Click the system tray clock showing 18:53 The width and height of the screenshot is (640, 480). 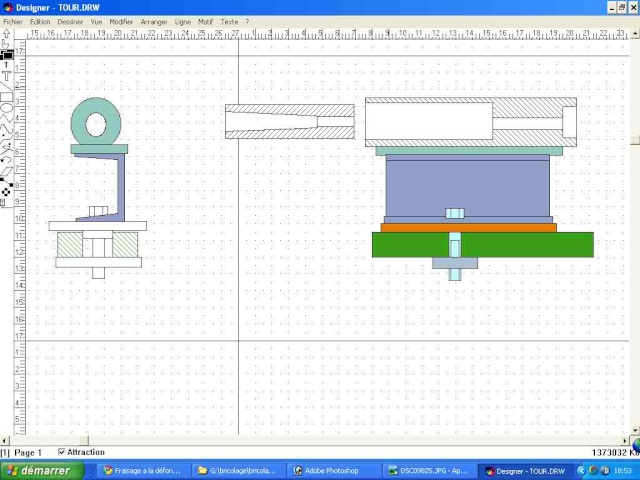[x=624, y=471]
